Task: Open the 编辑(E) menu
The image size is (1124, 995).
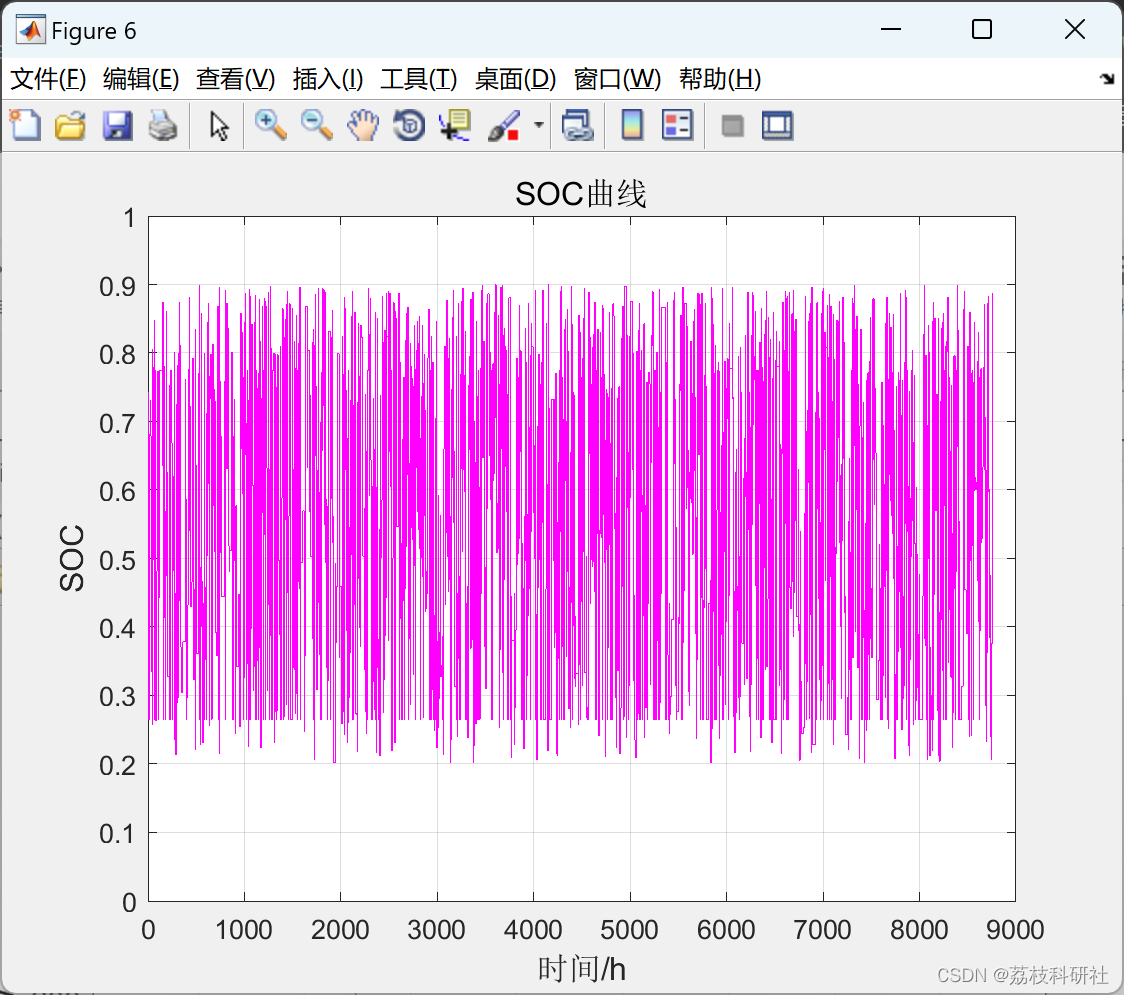Action: click(x=141, y=79)
